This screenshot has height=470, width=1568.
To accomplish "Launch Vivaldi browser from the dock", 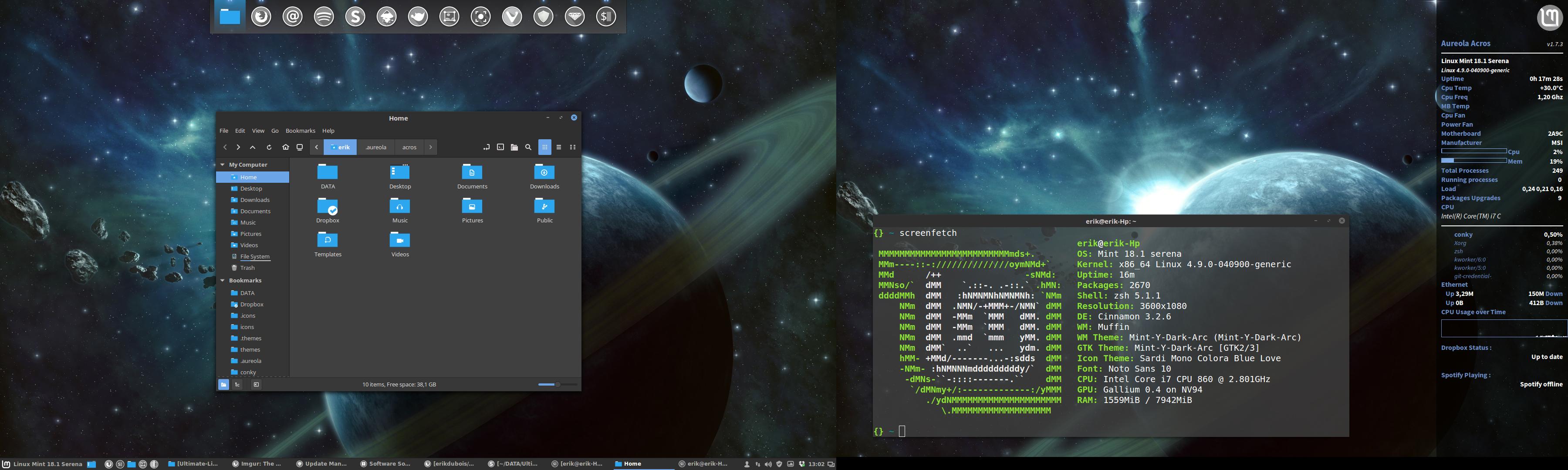I will point(512,17).
